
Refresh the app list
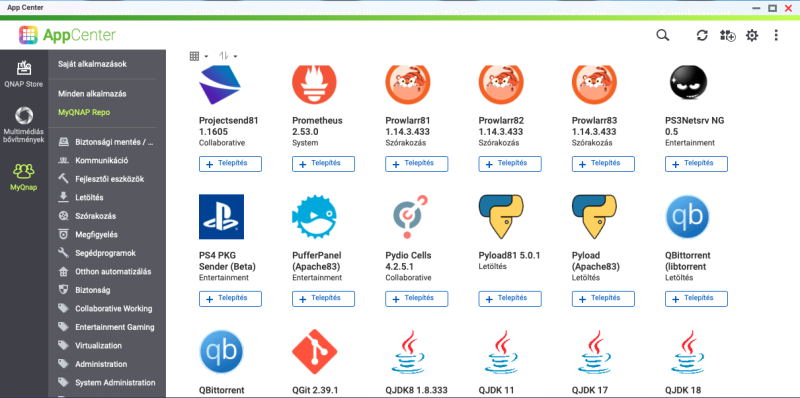coord(702,35)
